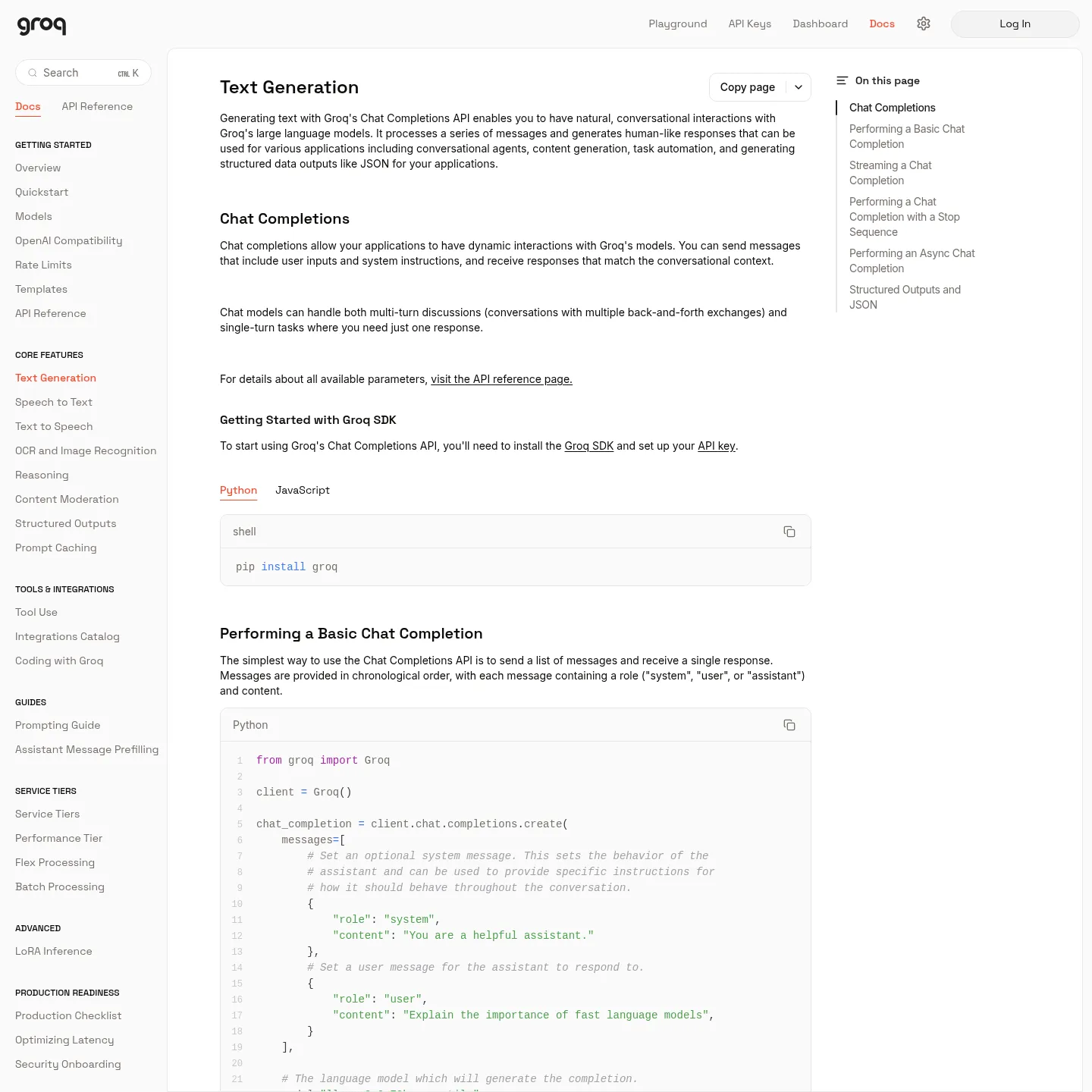
Task: Click the On this page list icon
Action: pyautogui.click(x=842, y=80)
